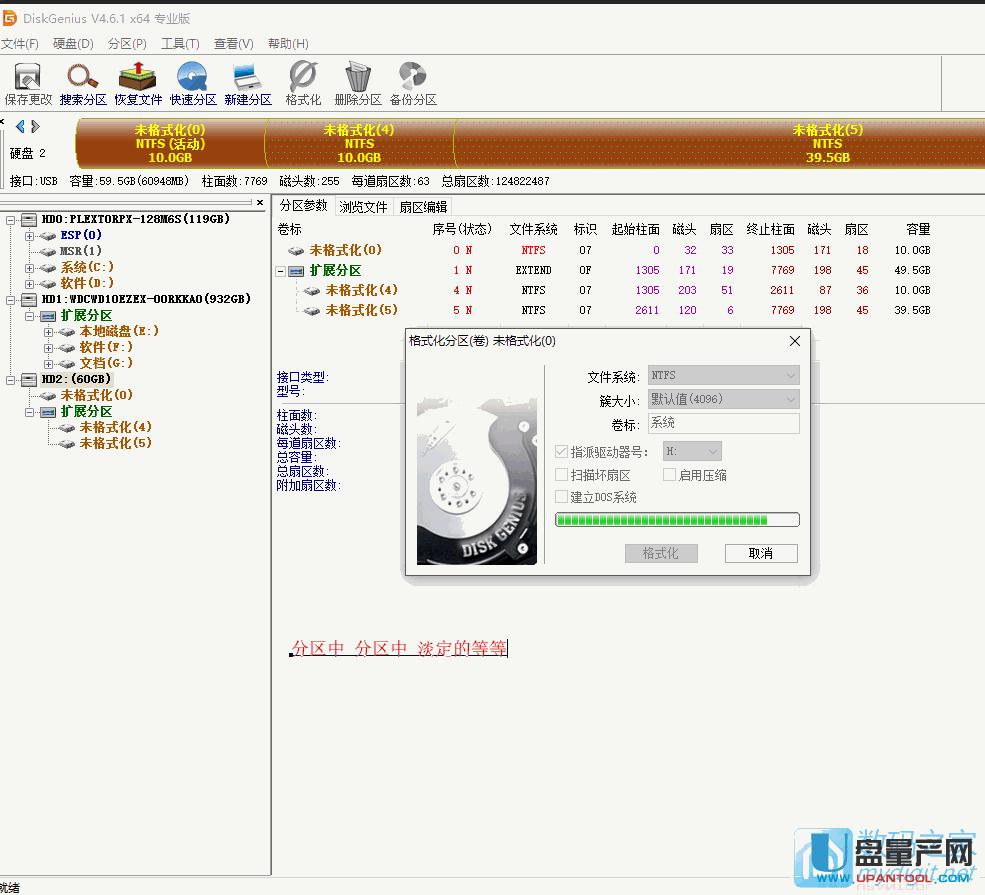Screen dimensions: 985x895
Task: Click the 恢复文件 recover files icon
Action: coord(138,83)
